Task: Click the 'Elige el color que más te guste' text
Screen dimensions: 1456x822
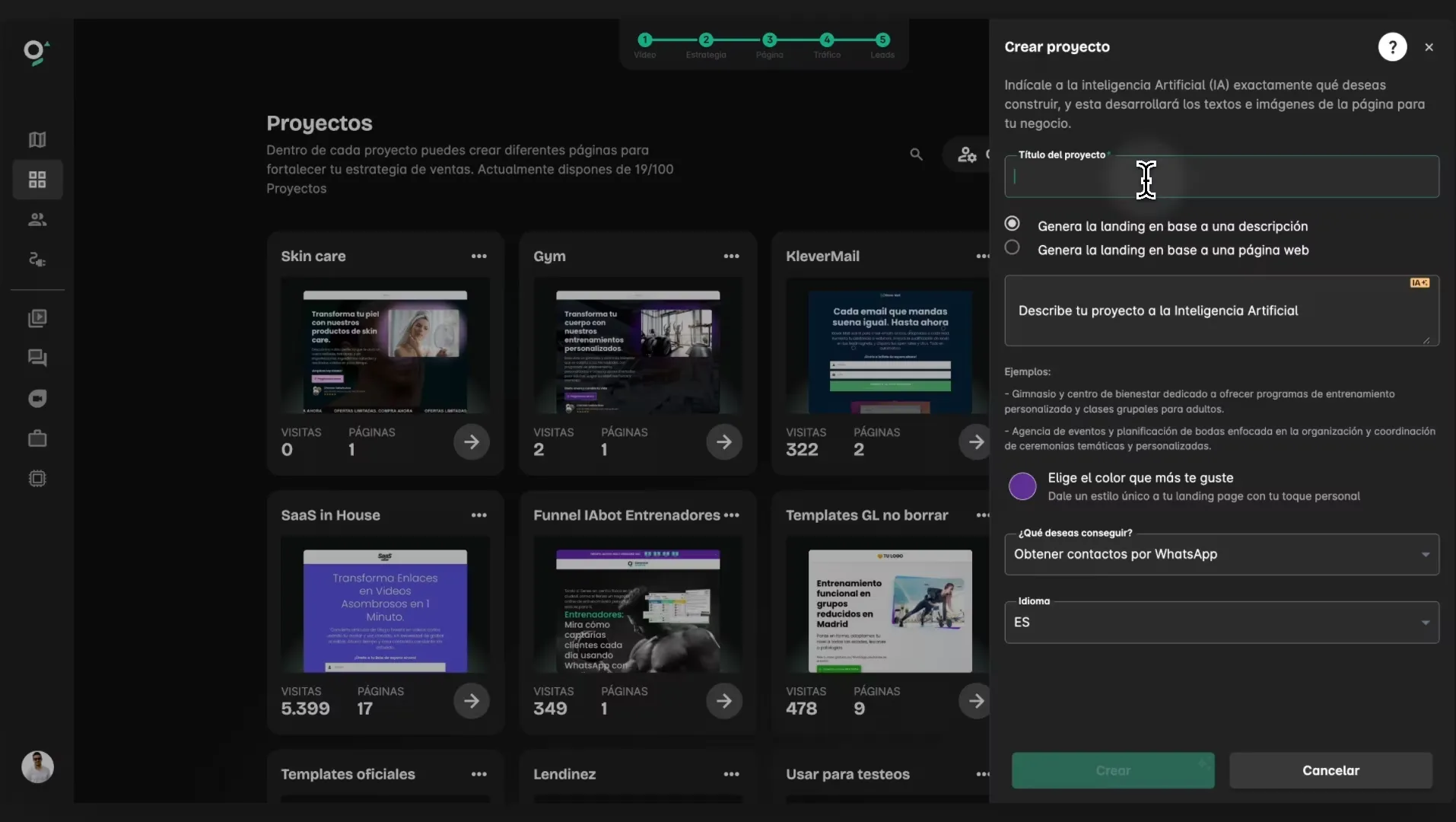Action: pos(1140,478)
